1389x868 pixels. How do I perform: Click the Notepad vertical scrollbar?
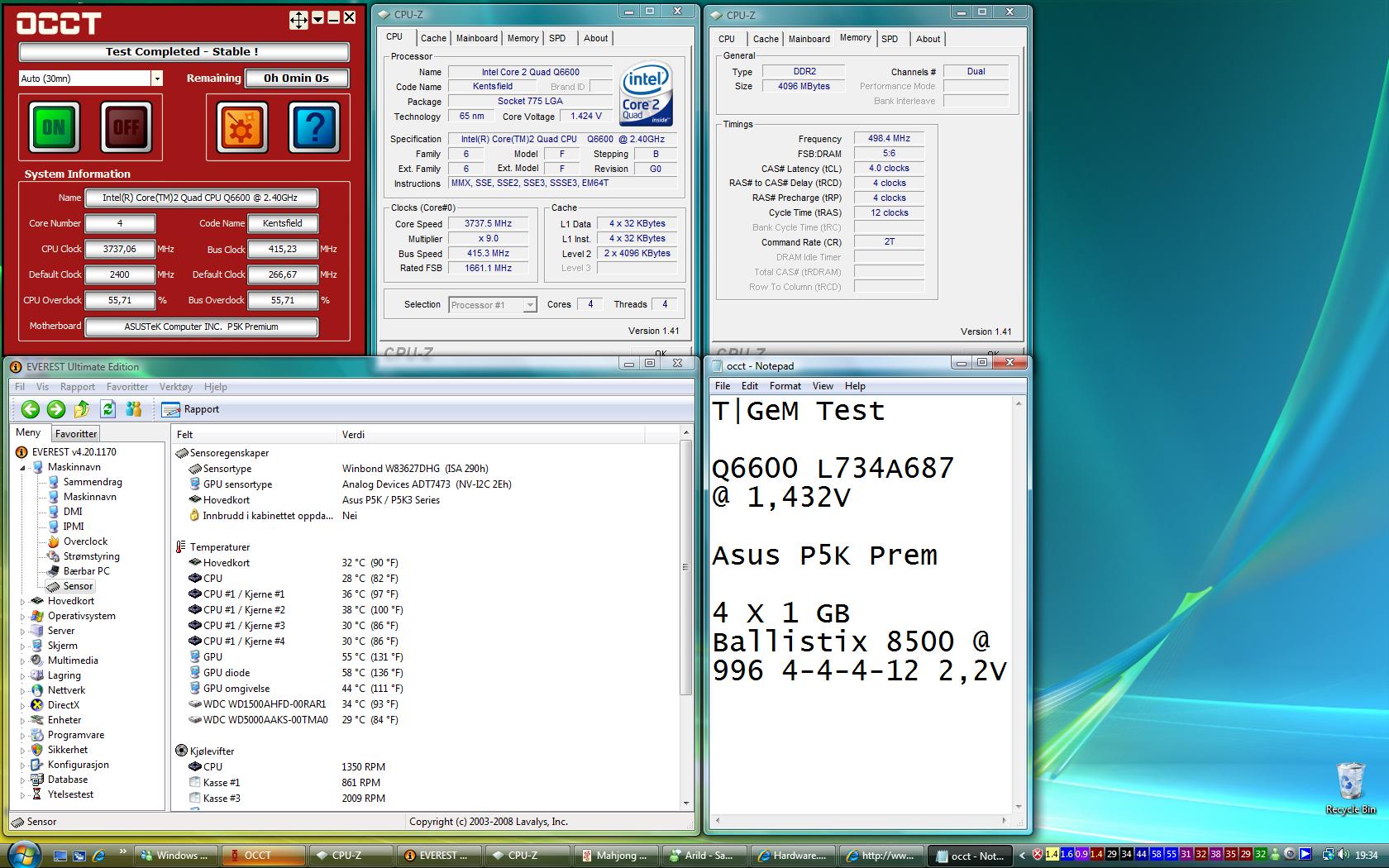tap(1019, 604)
